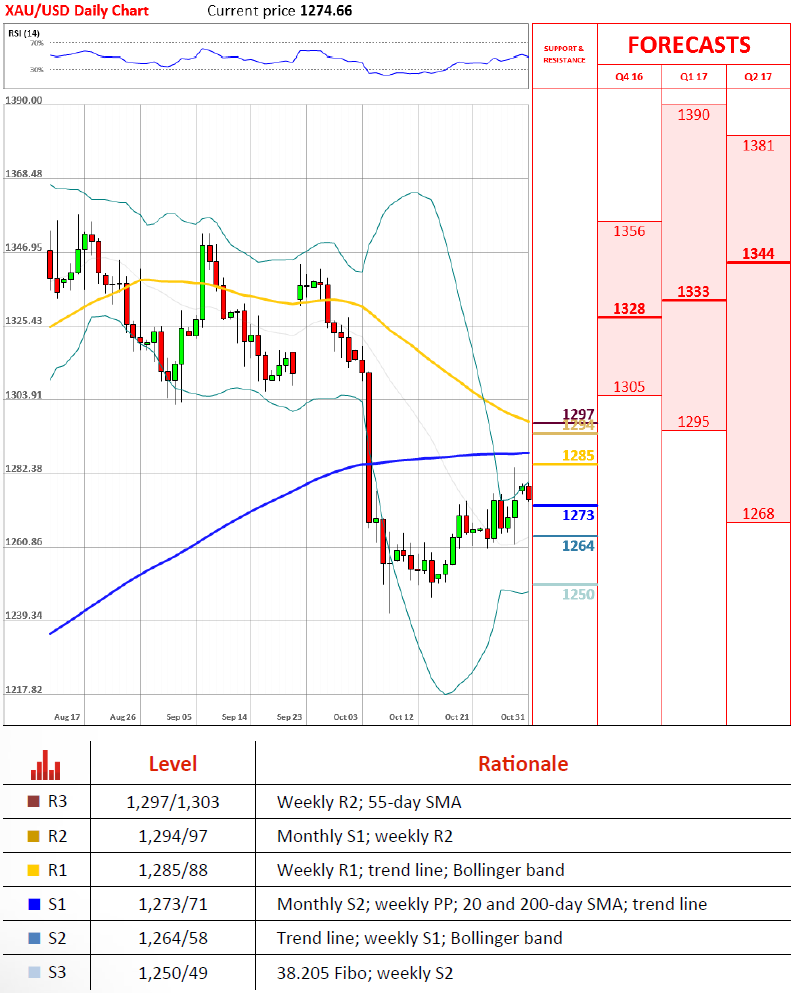Select the R3 dark red color swatch
This screenshot has height=993, width=798.
coord(34,802)
